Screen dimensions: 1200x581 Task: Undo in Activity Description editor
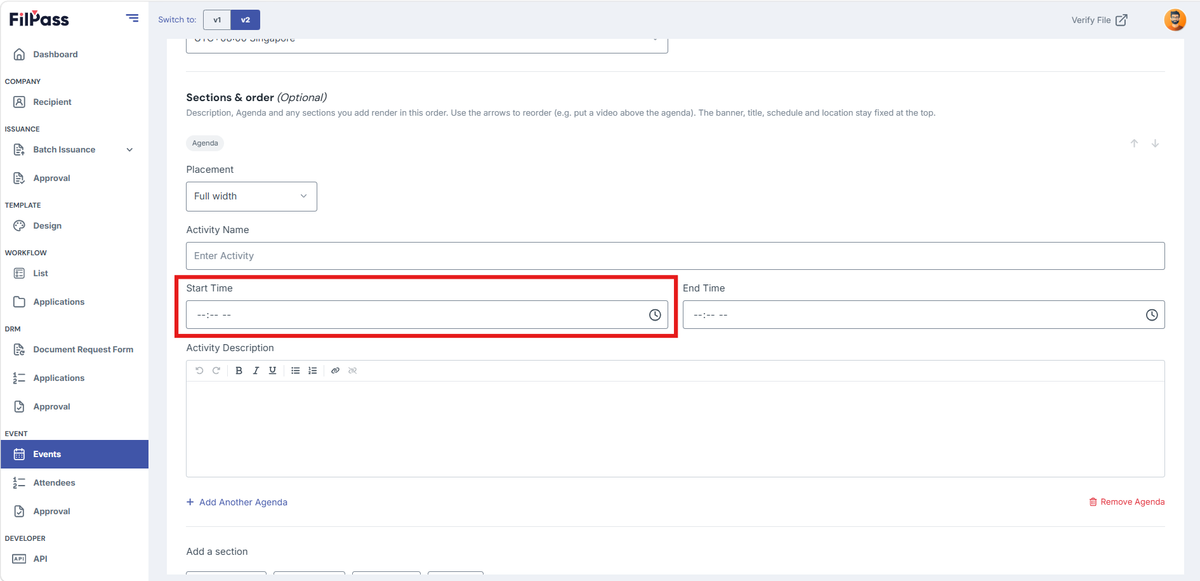199,370
